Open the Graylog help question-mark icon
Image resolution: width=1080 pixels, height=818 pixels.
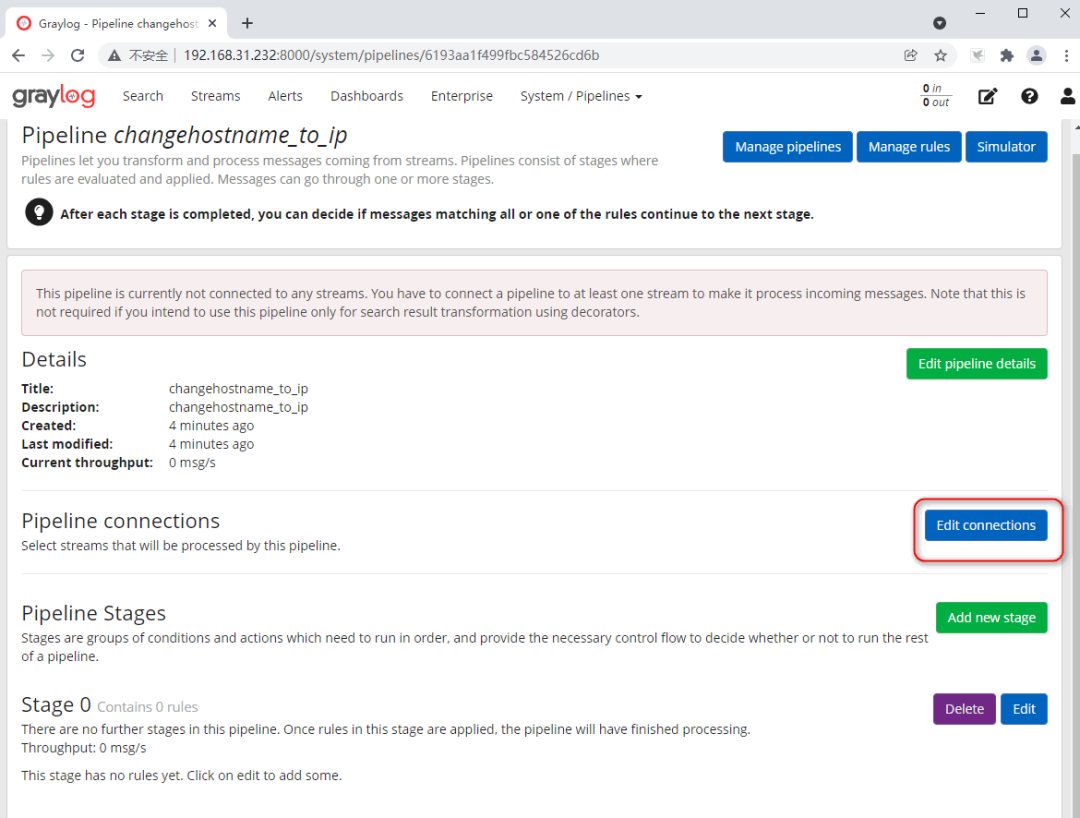(x=1029, y=96)
